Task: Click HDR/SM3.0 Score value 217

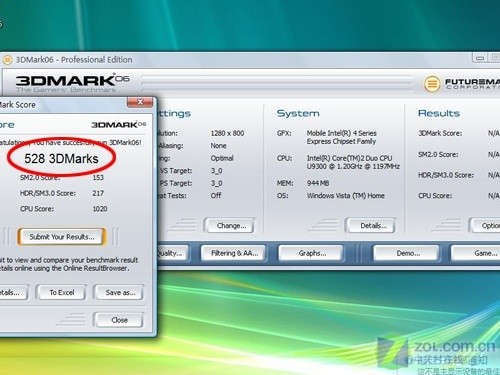Action: coord(98,193)
